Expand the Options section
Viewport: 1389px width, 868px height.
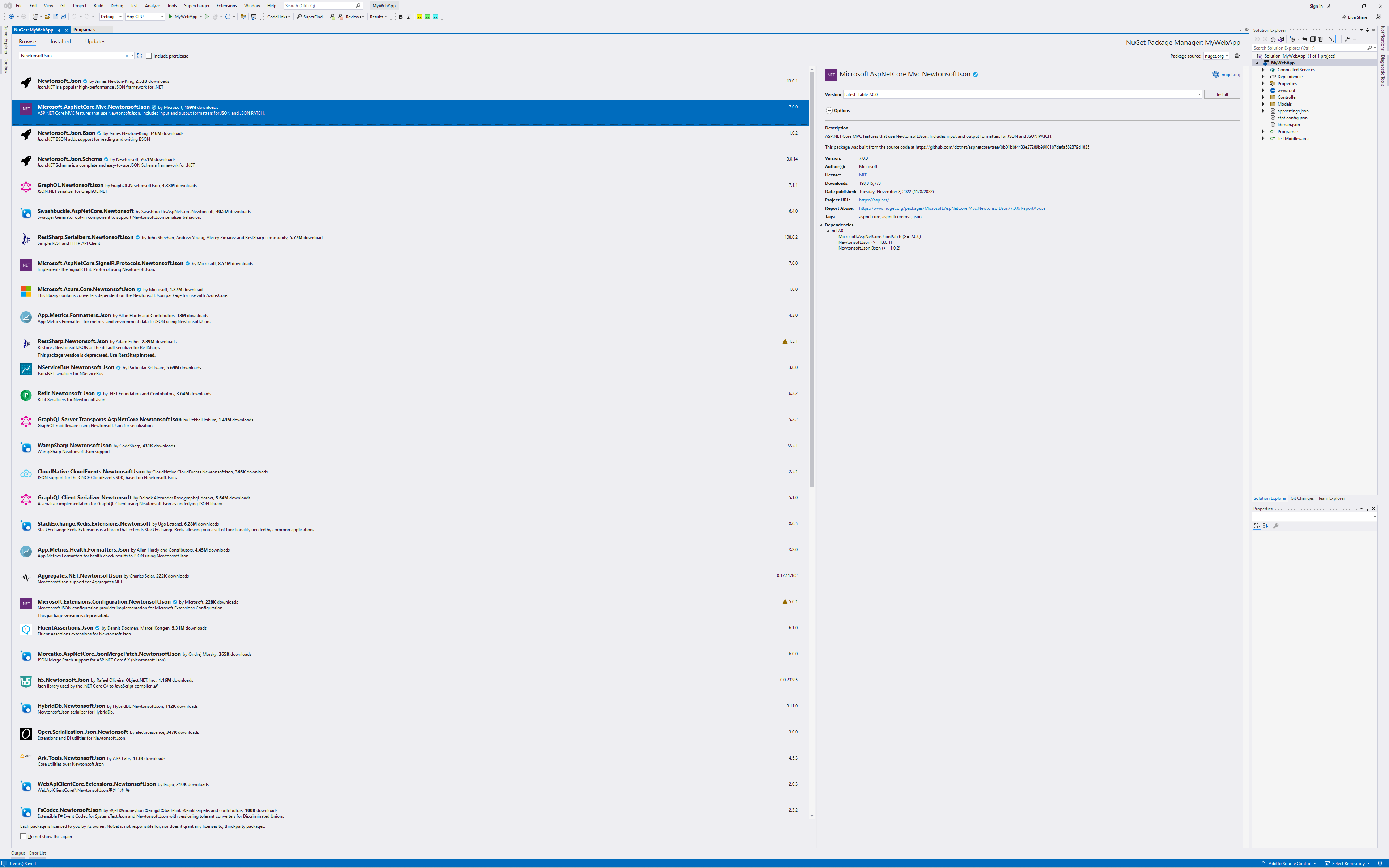[829, 110]
